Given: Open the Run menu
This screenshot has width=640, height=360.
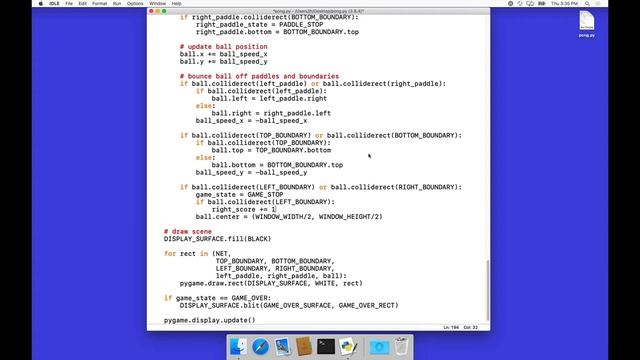Looking at the screenshot, I should [x=117, y=3].
